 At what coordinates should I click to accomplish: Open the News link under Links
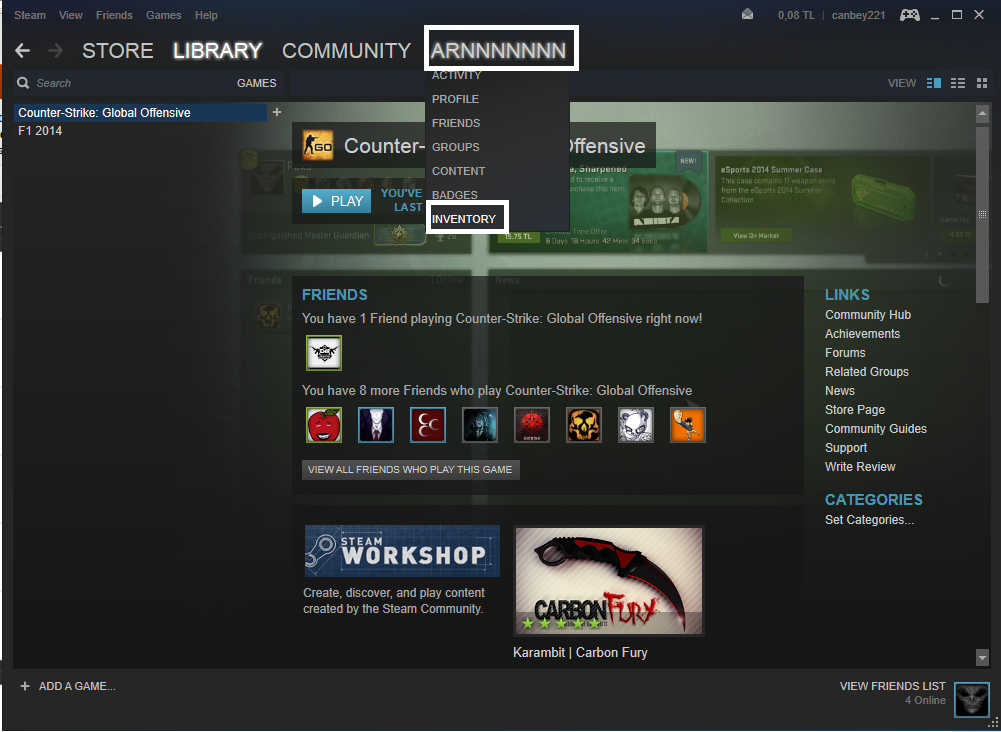point(839,391)
